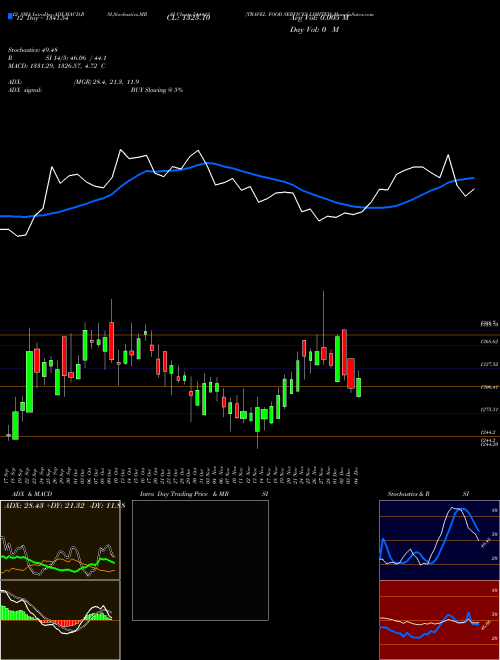
Task: Click the blue 12 Day SMA legend square
Action: 10,16
